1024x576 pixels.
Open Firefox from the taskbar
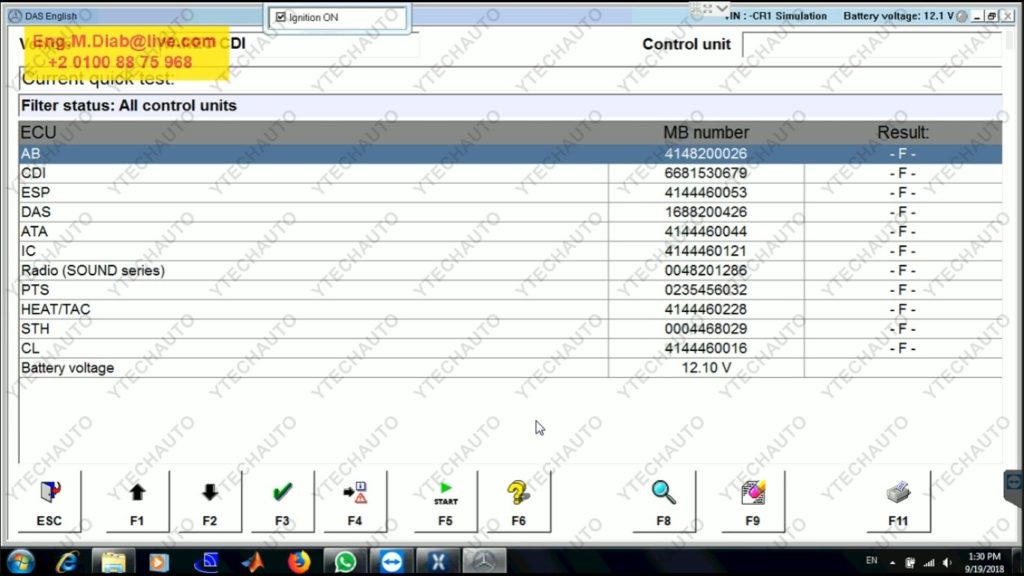point(299,561)
